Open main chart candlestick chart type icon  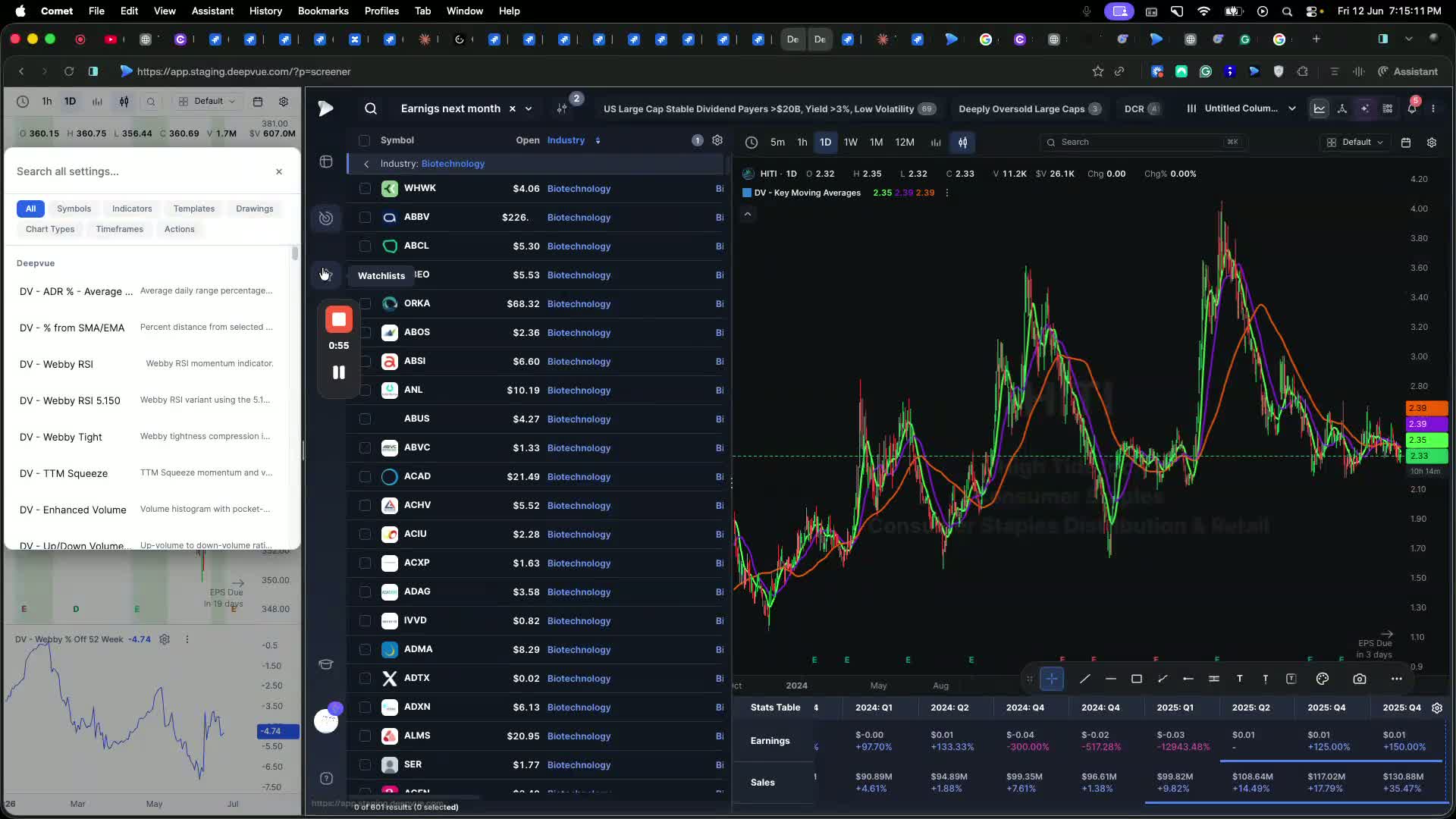[x=962, y=143]
